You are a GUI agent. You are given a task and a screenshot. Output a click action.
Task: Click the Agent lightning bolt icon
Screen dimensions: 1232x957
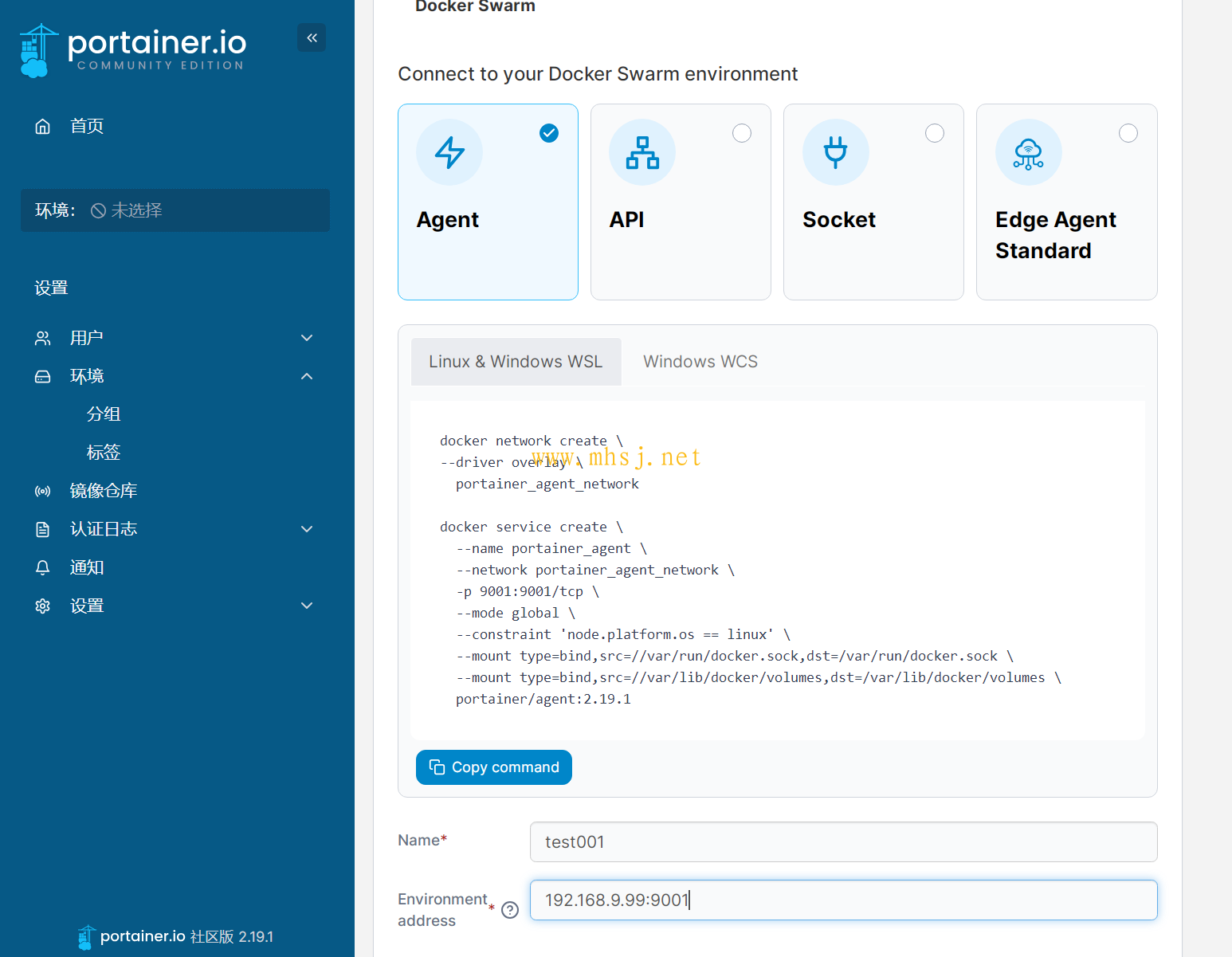pyautogui.click(x=449, y=152)
